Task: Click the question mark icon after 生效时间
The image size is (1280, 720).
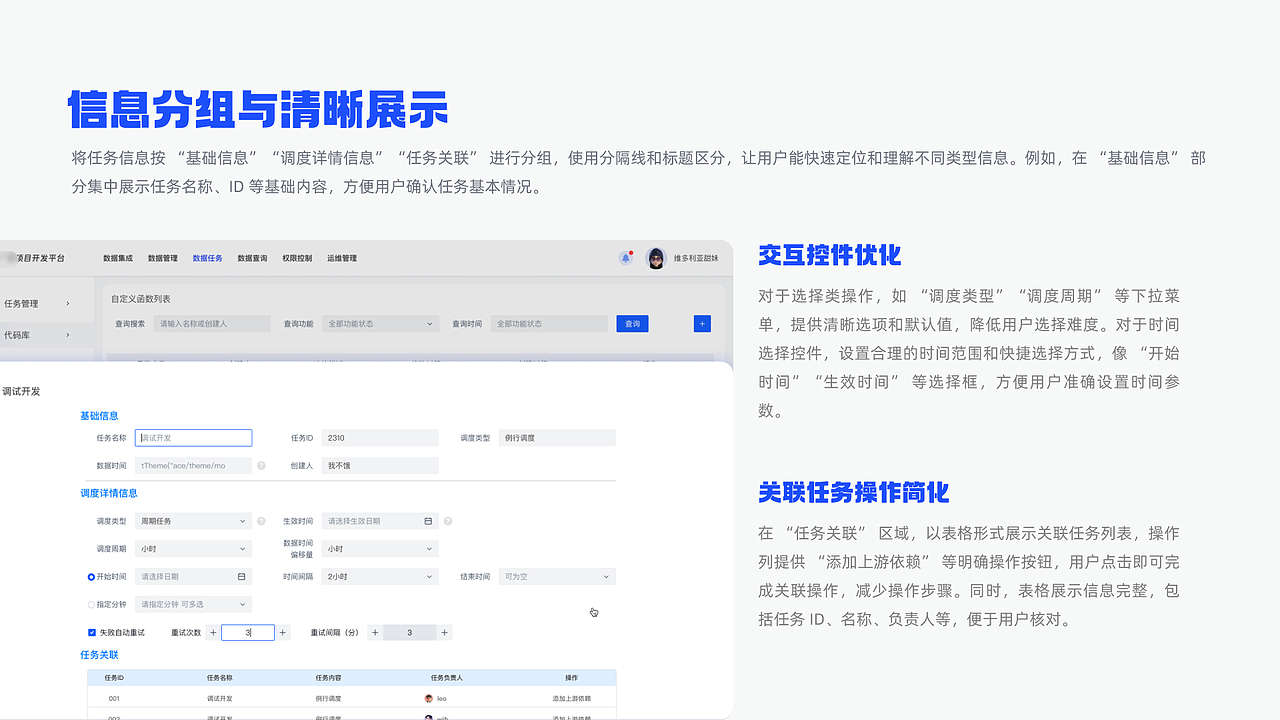Action: click(x=450, y=521)
